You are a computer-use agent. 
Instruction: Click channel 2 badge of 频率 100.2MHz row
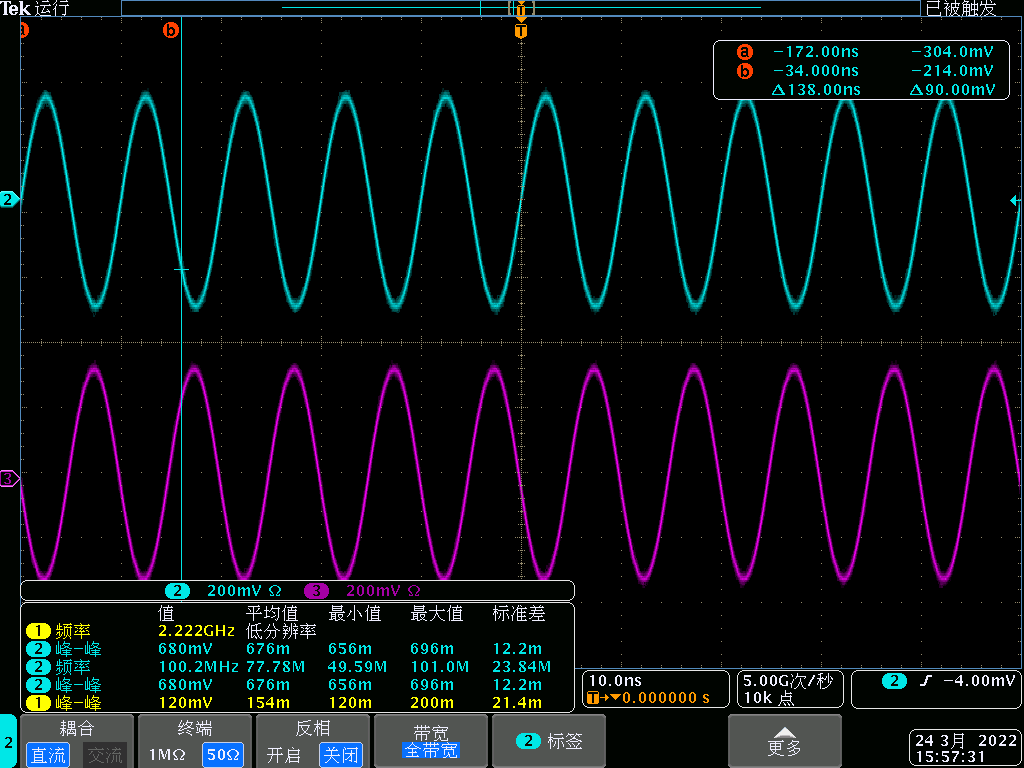(39, 667)
